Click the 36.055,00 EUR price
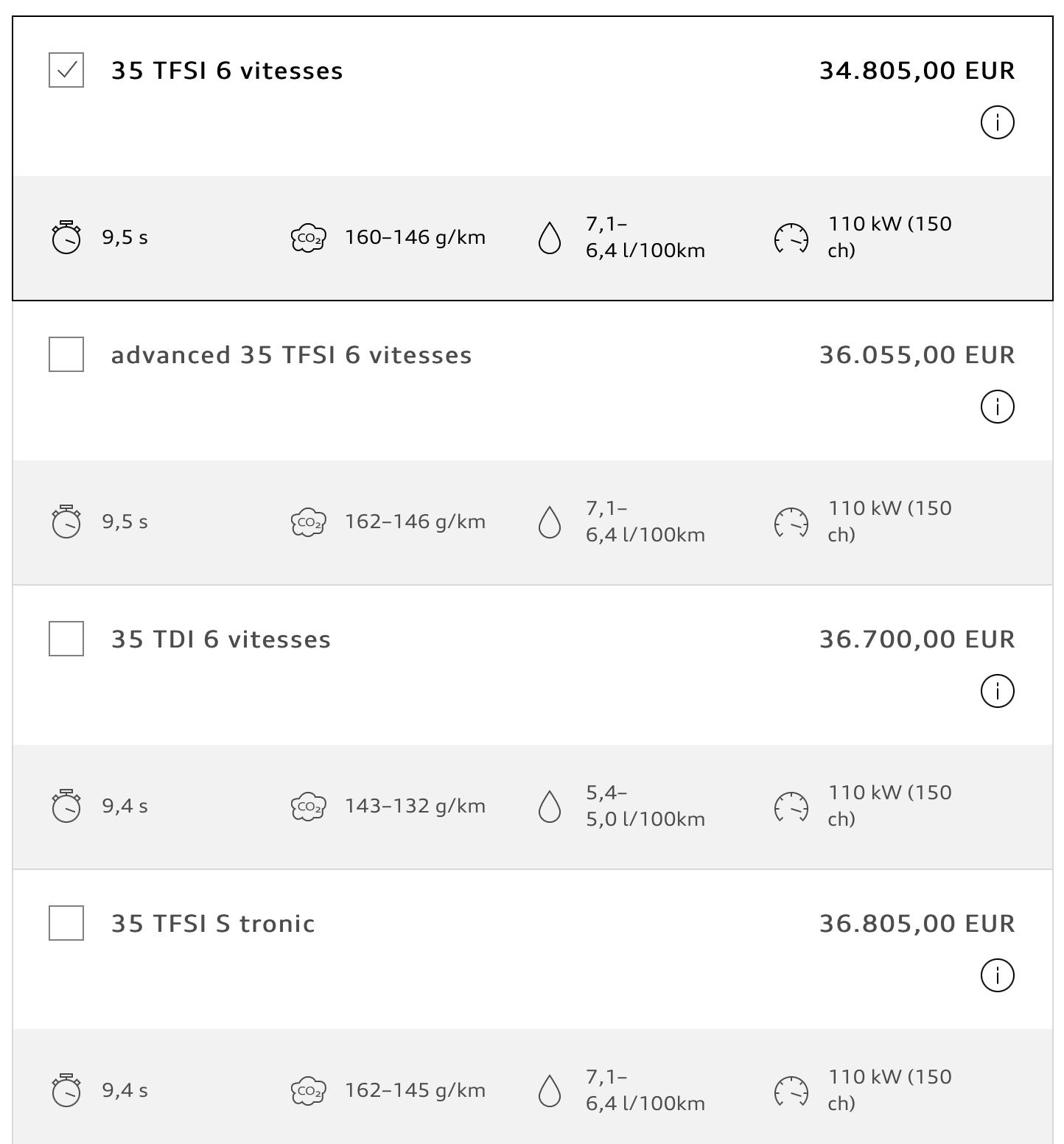Image resolution: width=1064 pixels, height=1144 pixels. click(x=917, y=355)
